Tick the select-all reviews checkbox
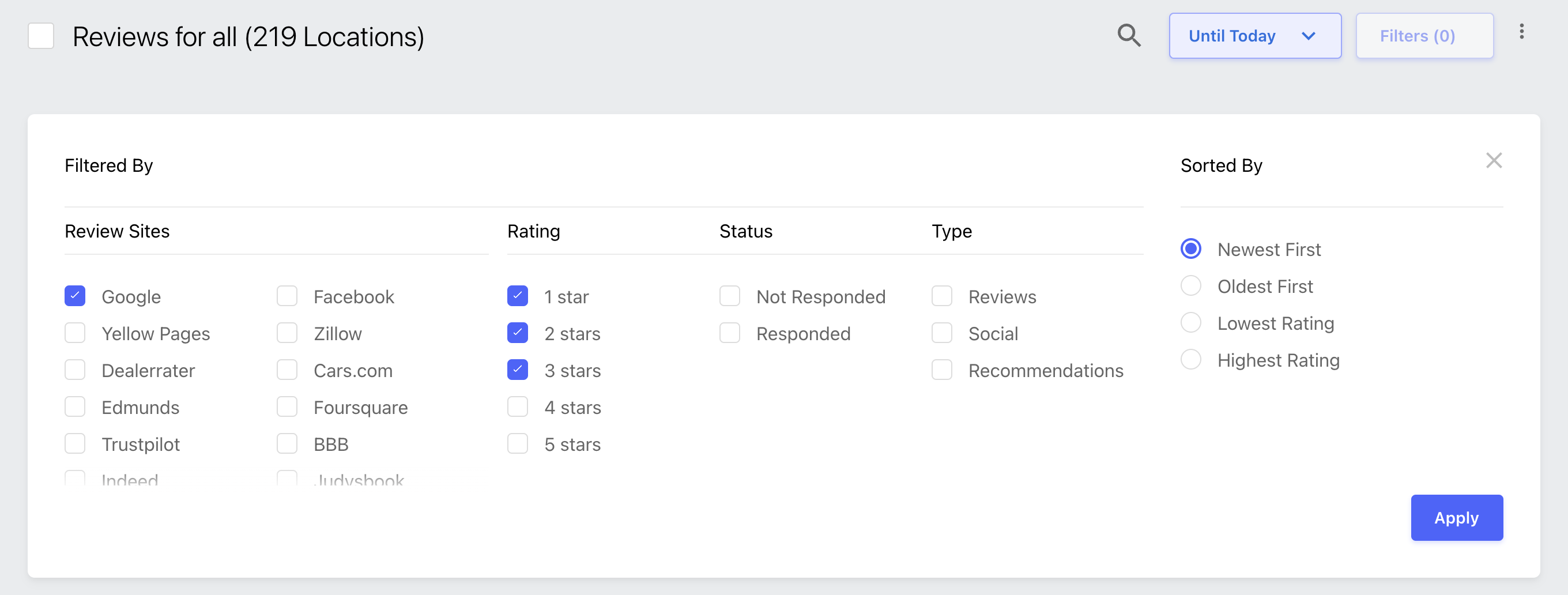Screen dimensions: 1568x595 pos(42,36)
